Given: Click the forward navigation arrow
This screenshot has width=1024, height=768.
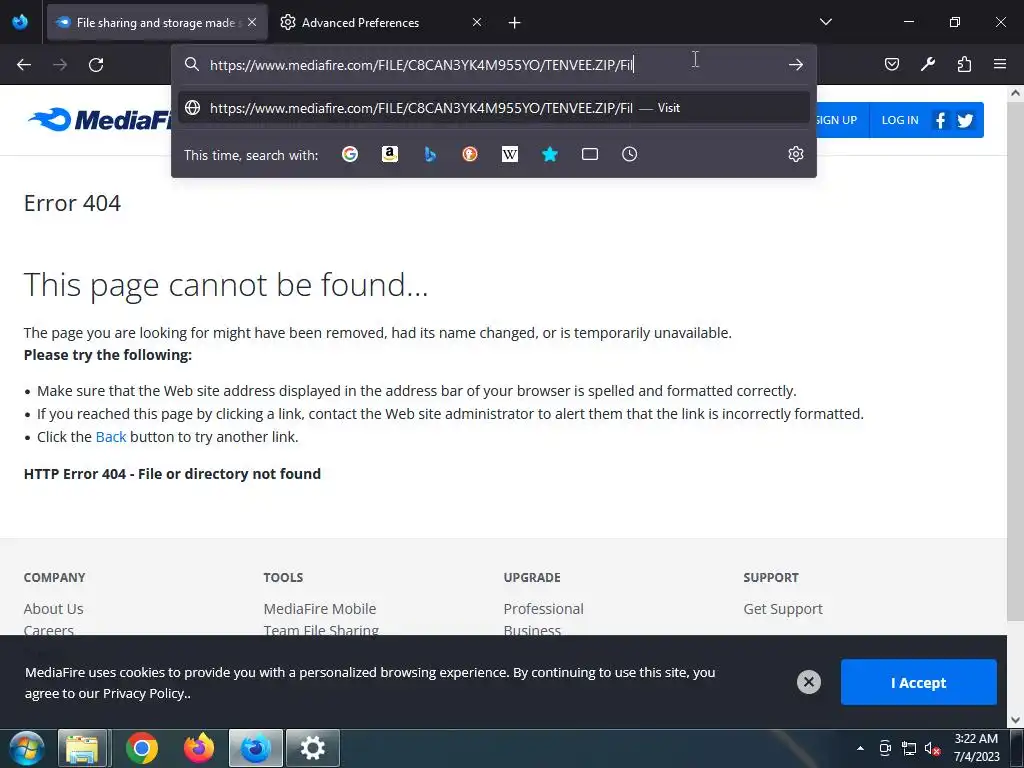Looking at the screenshot, I should pos(60,65).
